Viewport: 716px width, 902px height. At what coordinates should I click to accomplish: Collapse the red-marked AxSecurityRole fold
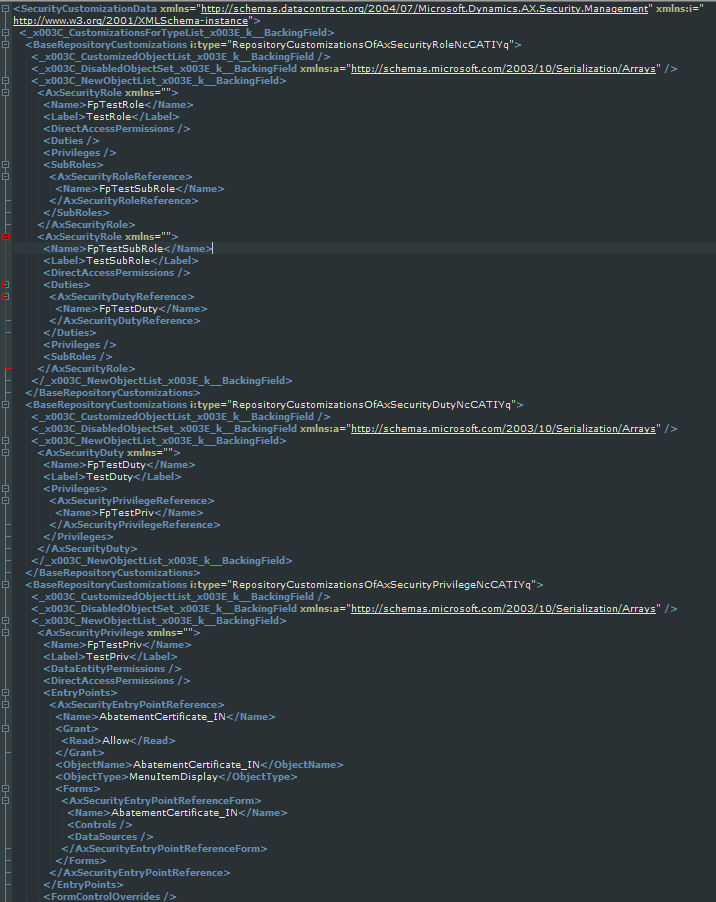coord(5,236)
